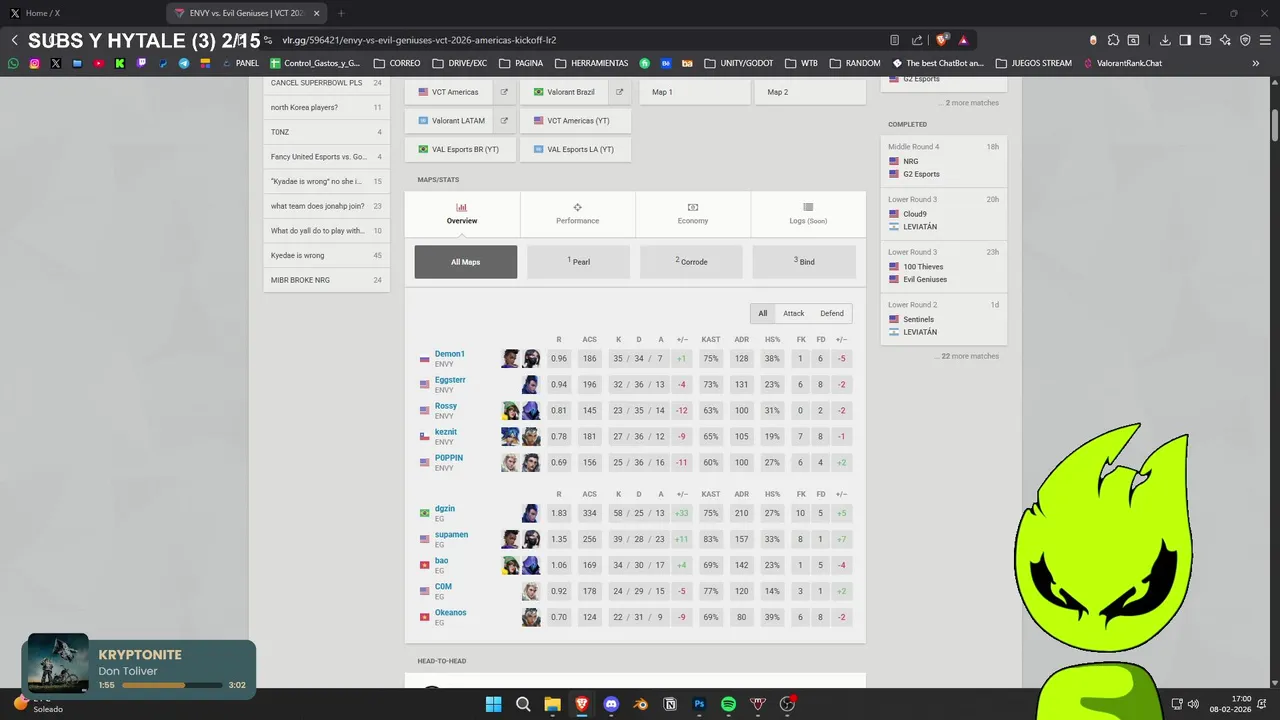The width and height of the screenshot is (1280, 720).
Task: Open the VAL Esports BR (YT) link
Action: point(460,149)
